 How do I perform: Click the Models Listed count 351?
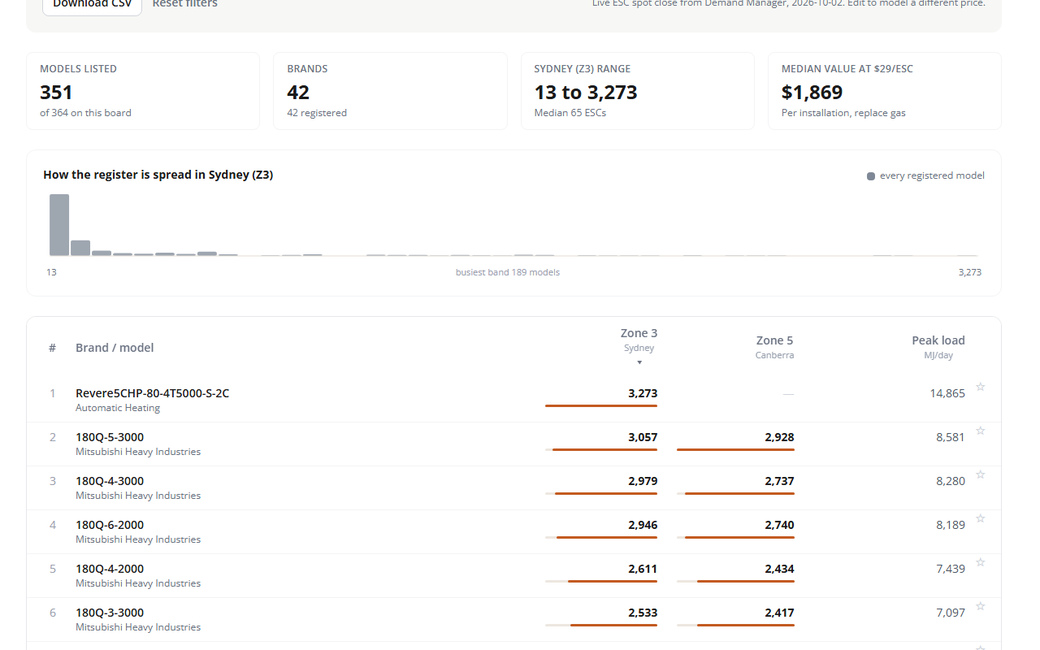pyautogui.click(x=56, y=92)
